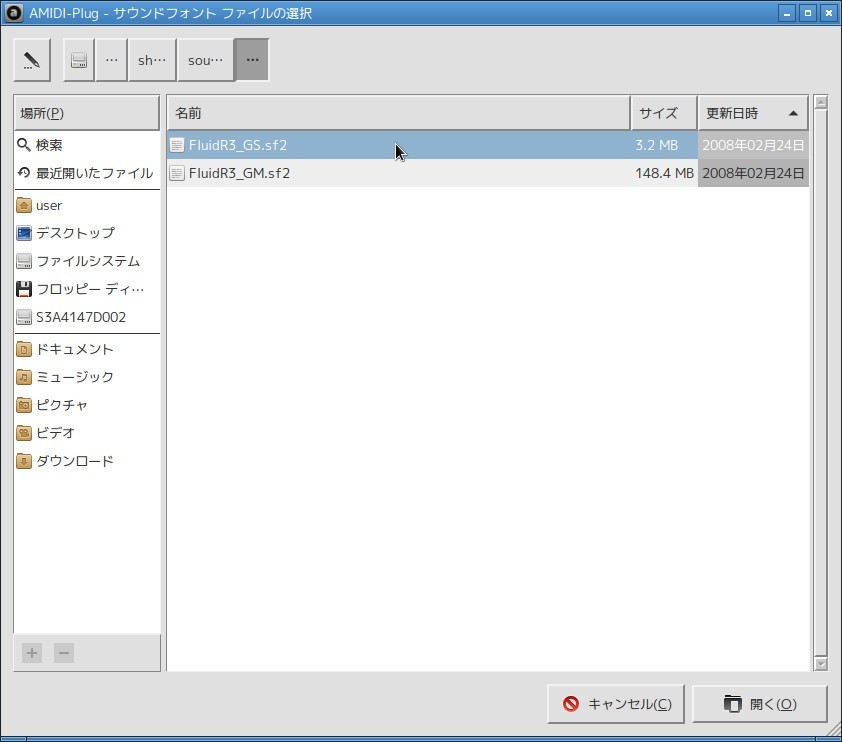Sort files by 名前 column
The height and width of the screenshot is (742, 842).
tap(398, 113)
